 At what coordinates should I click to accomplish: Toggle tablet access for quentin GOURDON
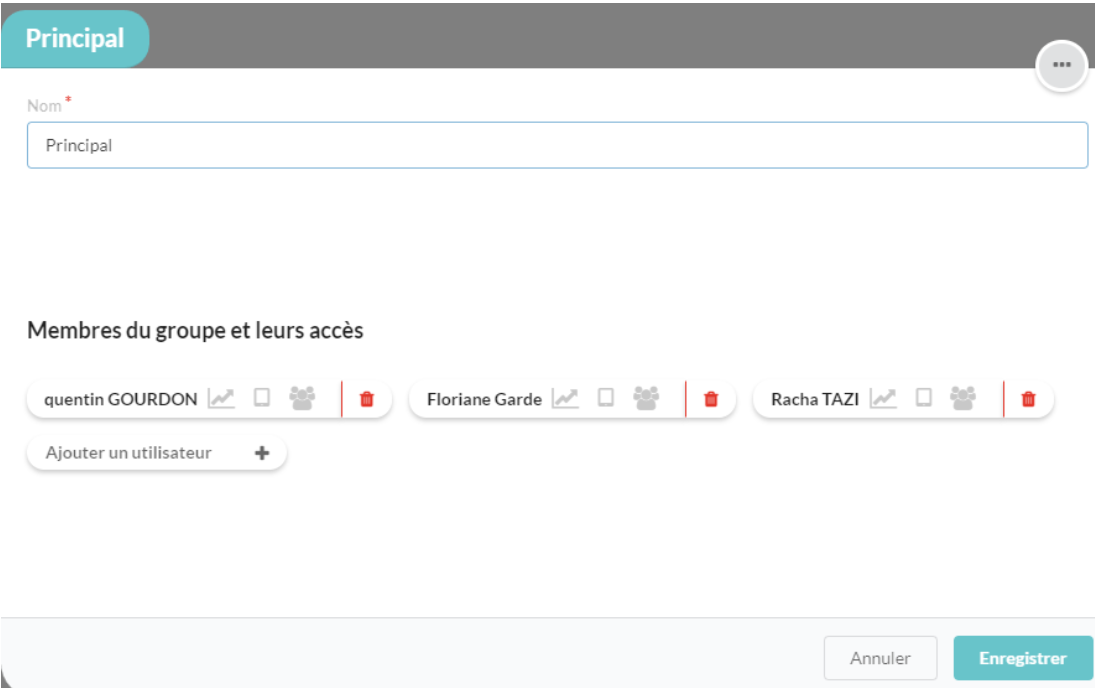262,398
